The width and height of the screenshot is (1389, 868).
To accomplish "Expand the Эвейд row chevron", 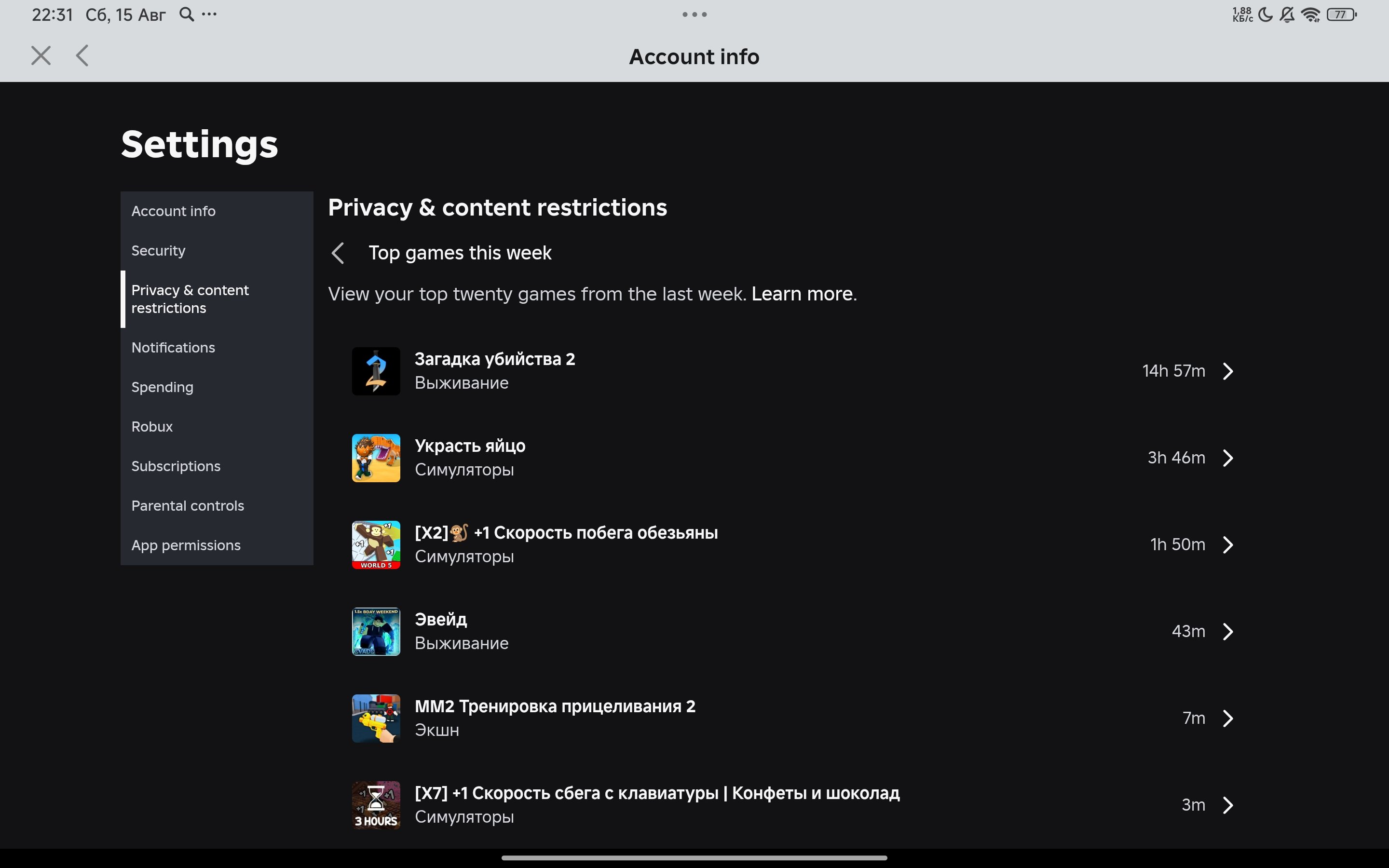I will point(1228,632).
